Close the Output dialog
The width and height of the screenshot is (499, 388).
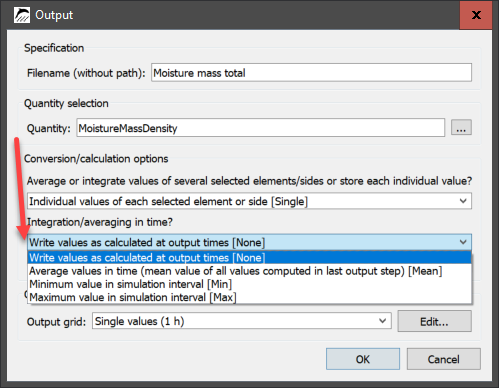point(476,15)
